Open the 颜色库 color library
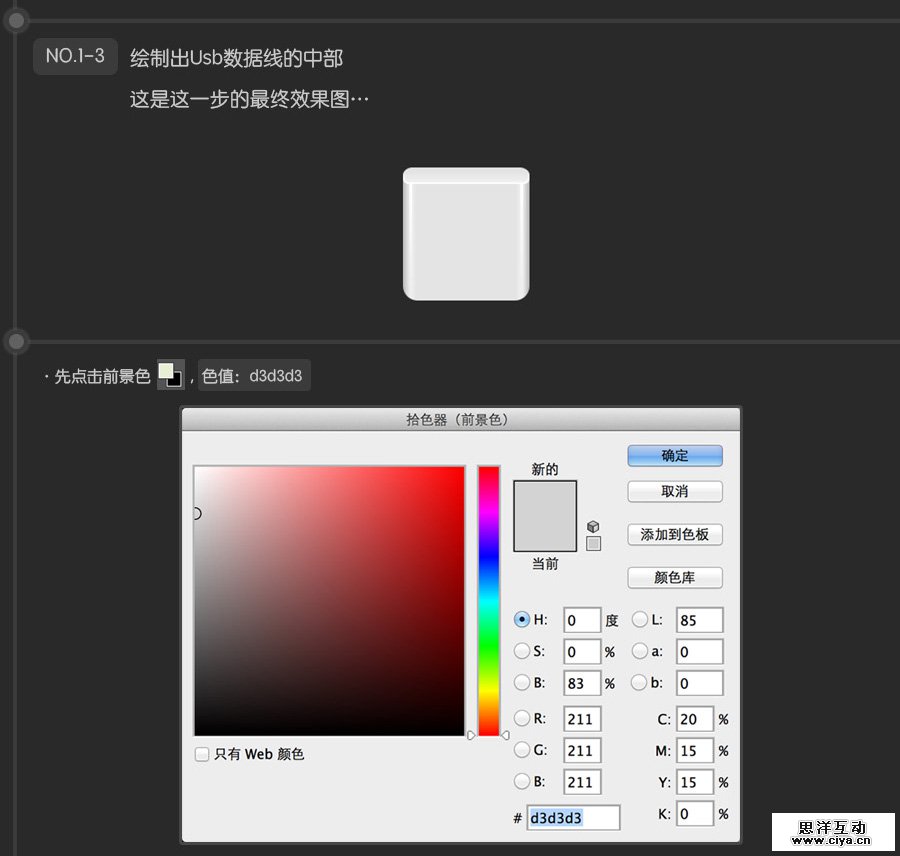Image resolution: width=900 pixels, height=856 pixels. (x=675, y=578)
